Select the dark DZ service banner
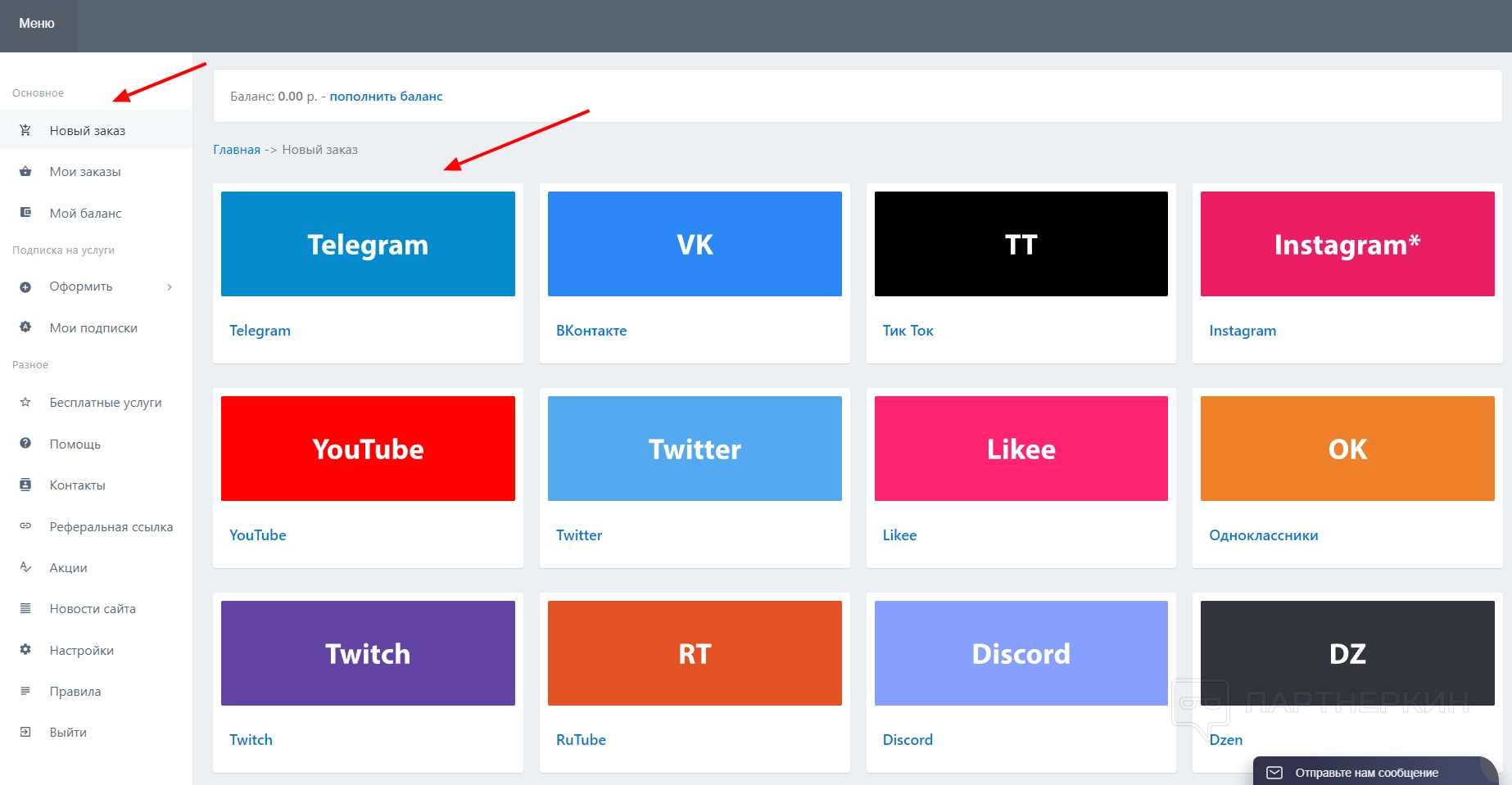Viewport: 1512px width, 785px height. [1347, 653]
